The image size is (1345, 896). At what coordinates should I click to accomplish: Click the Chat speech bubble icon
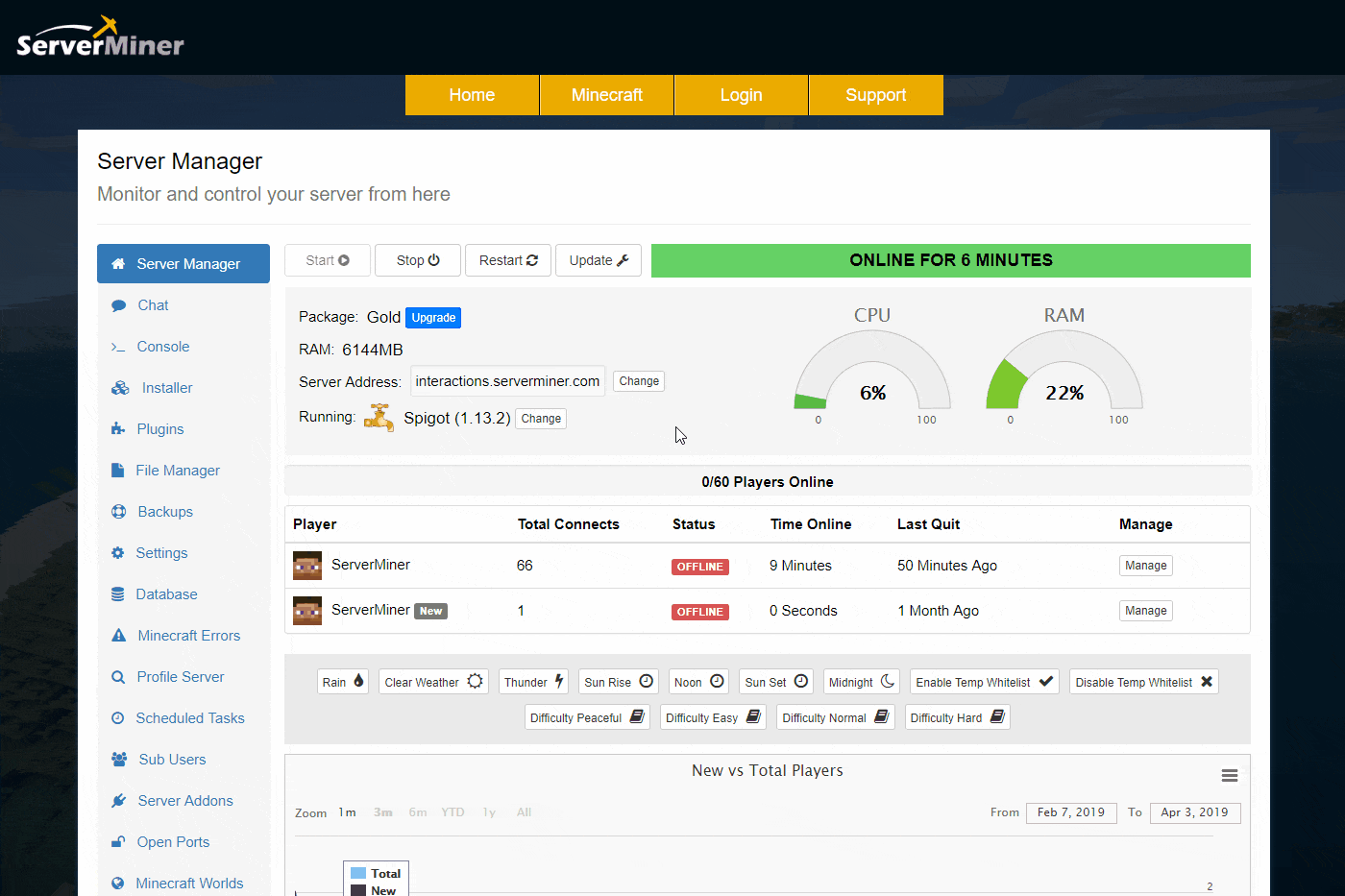118,305
